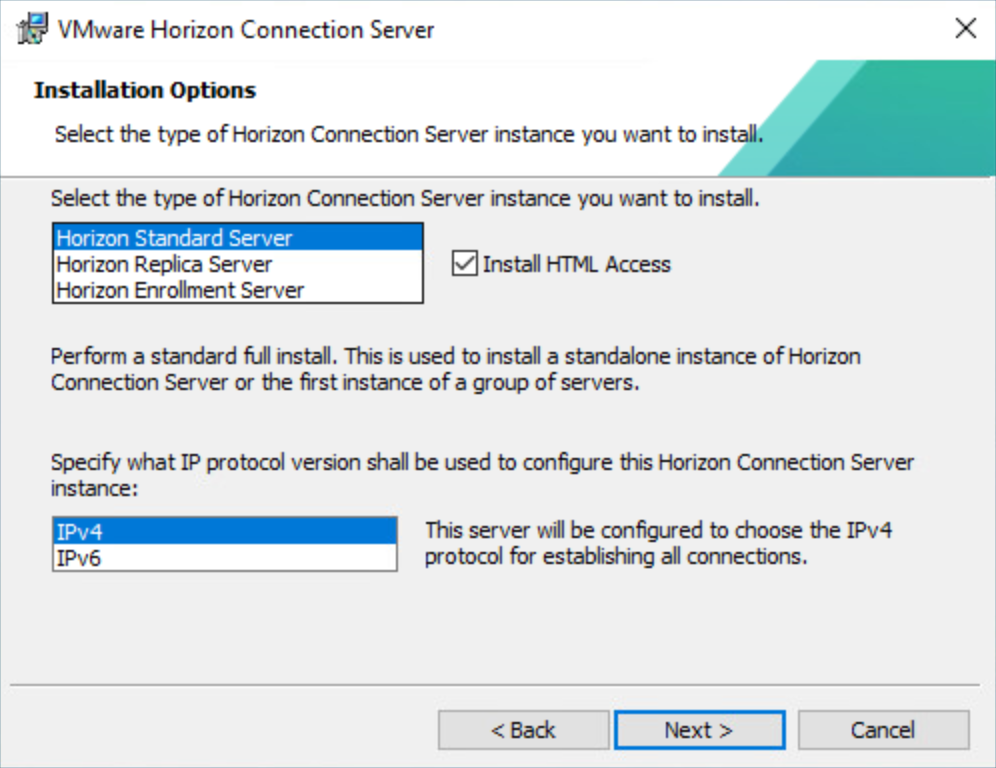Pick Horizon Enrollment Server option
Image resolution: width=996 pixels, height=768 pixels.
coord(180,290)
